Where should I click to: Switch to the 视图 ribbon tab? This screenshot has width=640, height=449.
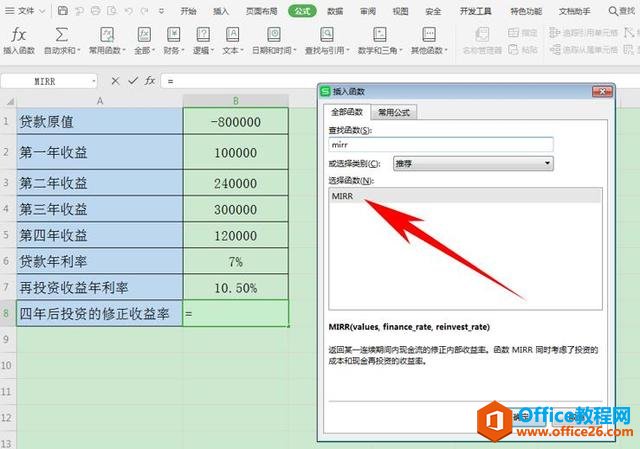400,11
